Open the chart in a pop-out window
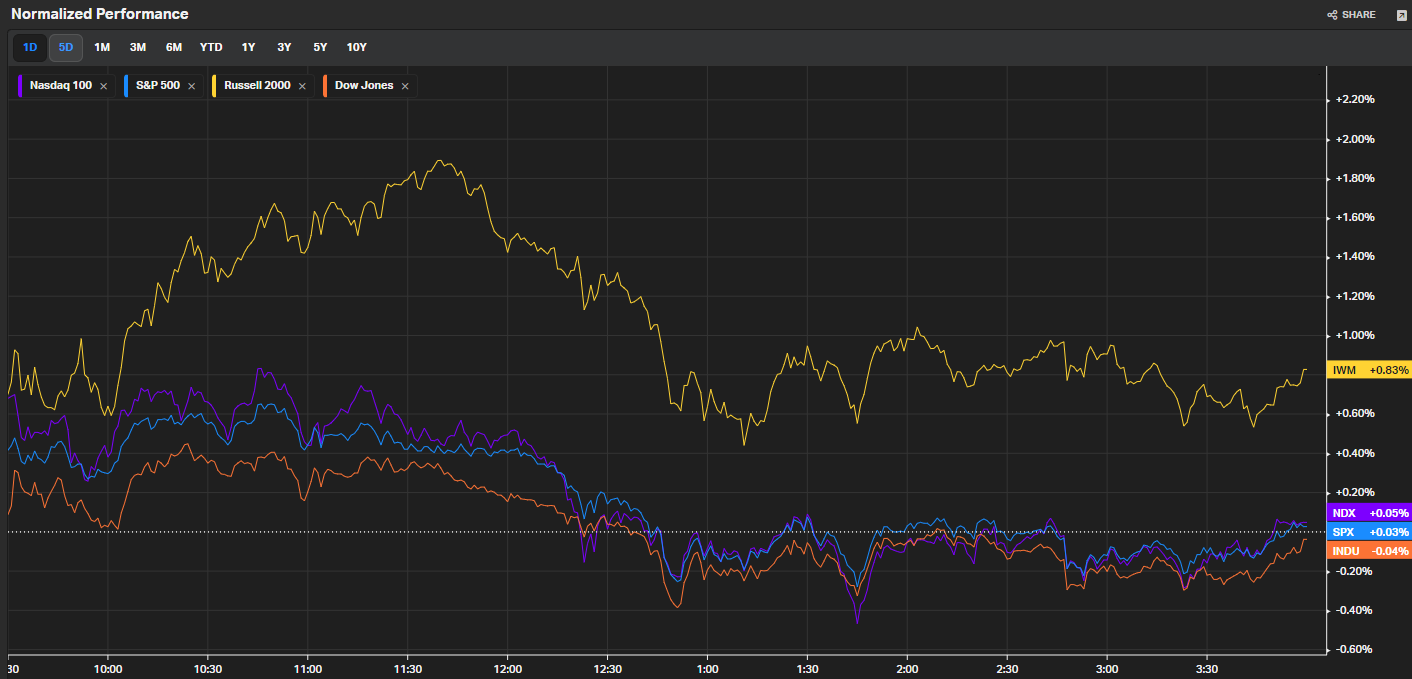 tap(1401, 15)
